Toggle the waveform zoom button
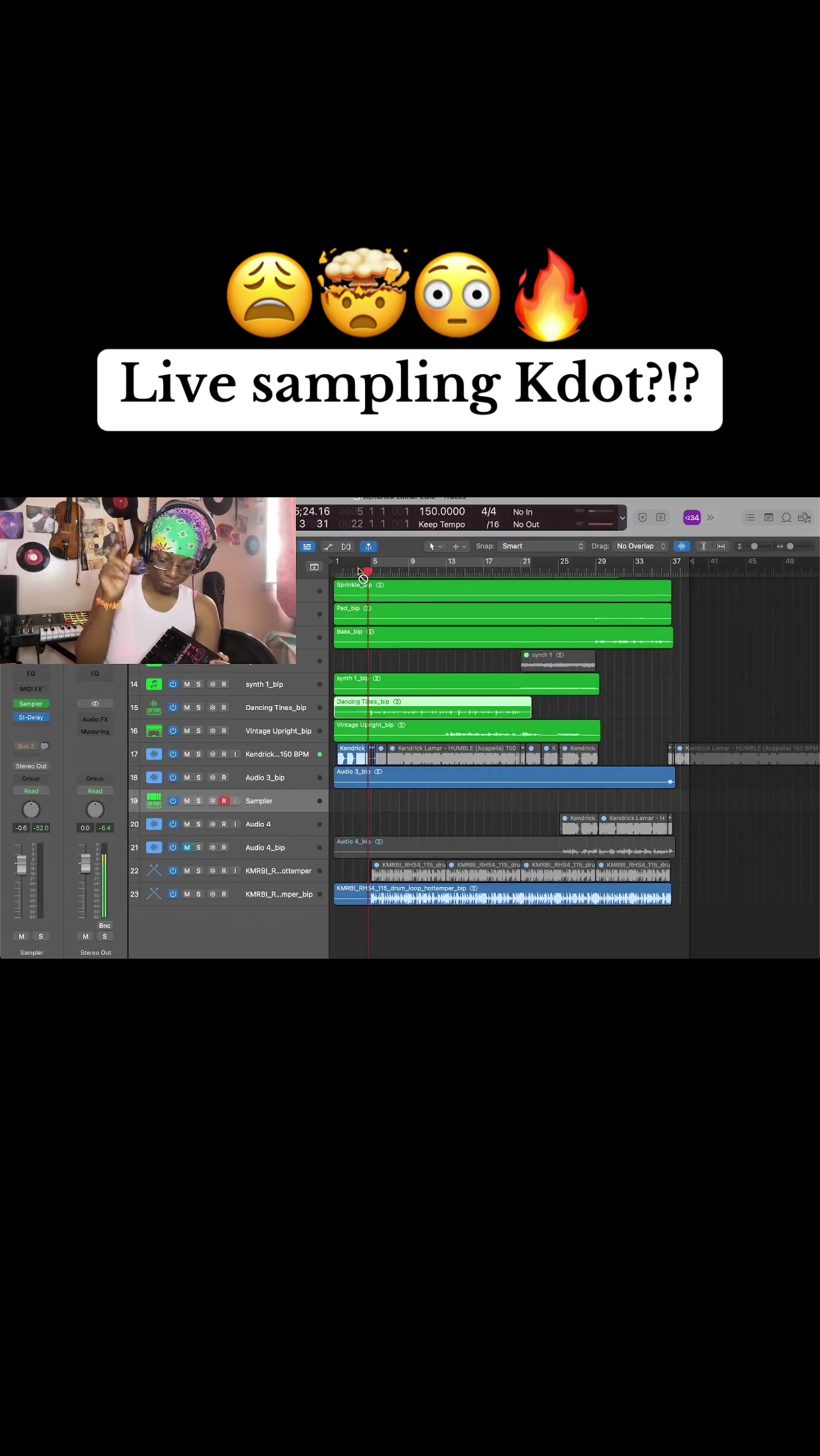 tap(682, 547)
